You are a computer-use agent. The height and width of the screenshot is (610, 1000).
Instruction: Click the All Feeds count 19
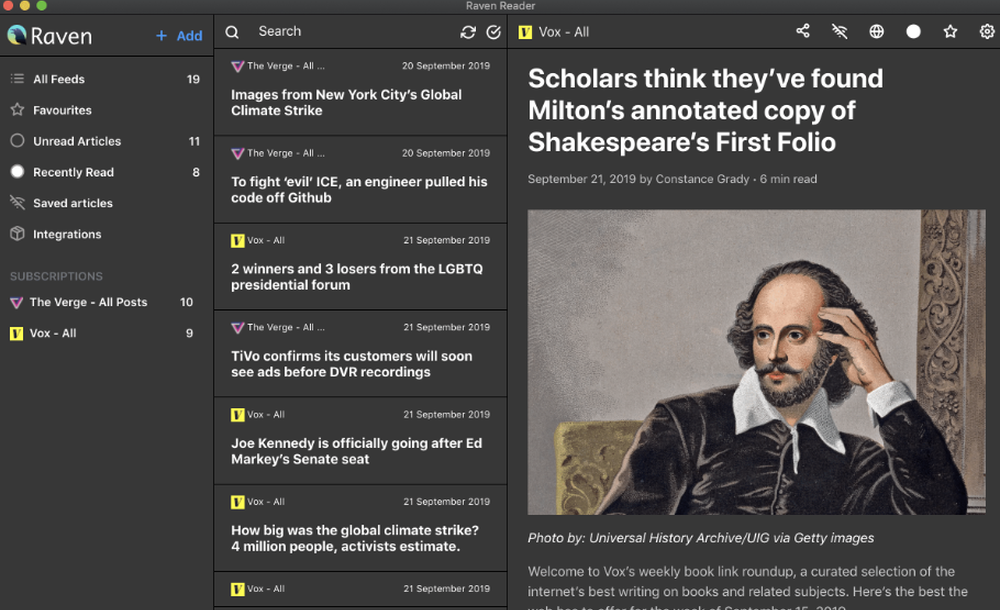[x=193, y=79]
